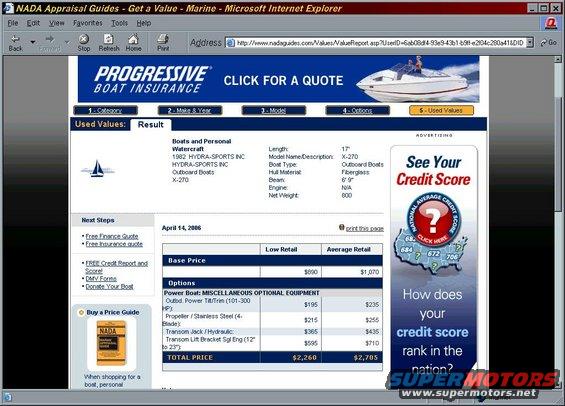Click the 'Transom Jack / Hydraulic:' row
Viewport: 565px width, 406px height.
pyautogui.click(x=272, y=331)
